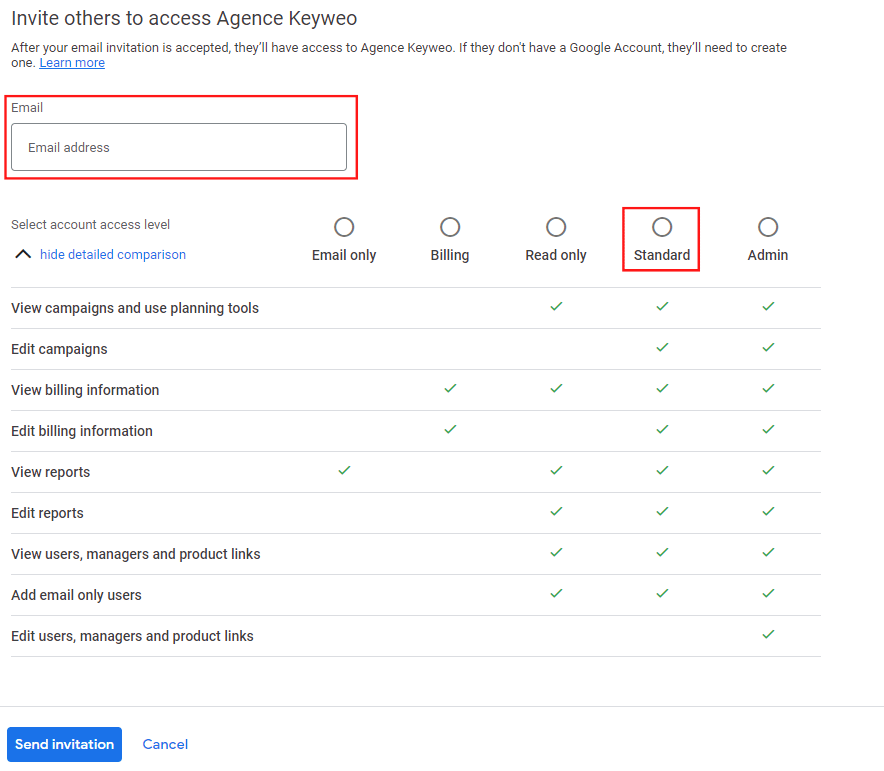The height and width of the screenshot is (771, 884).
Task: Click Standard checkmark for Edit billing information
Action: (662, 429)
